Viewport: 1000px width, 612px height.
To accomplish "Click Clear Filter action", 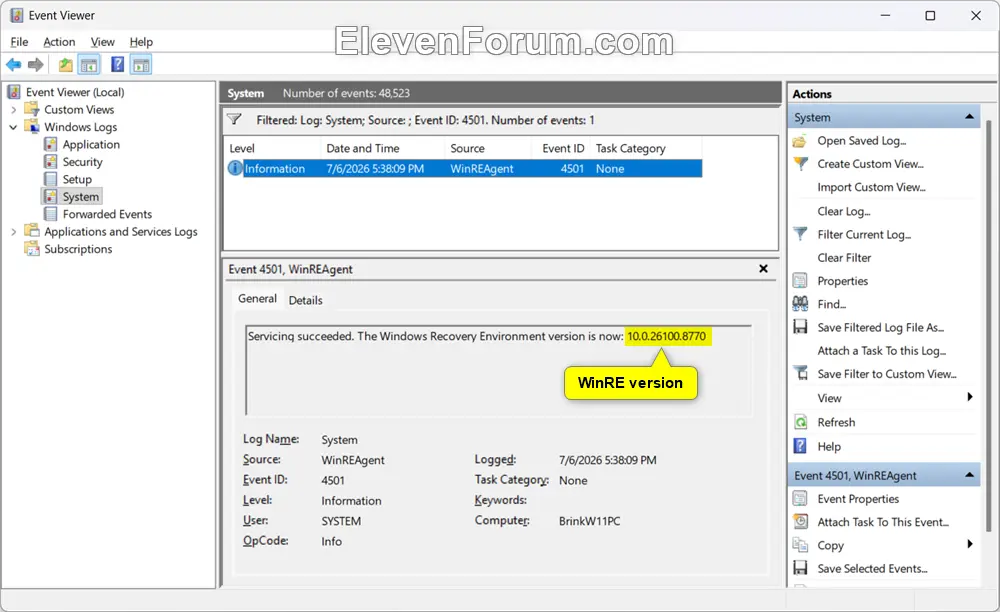I will point(844,258).
